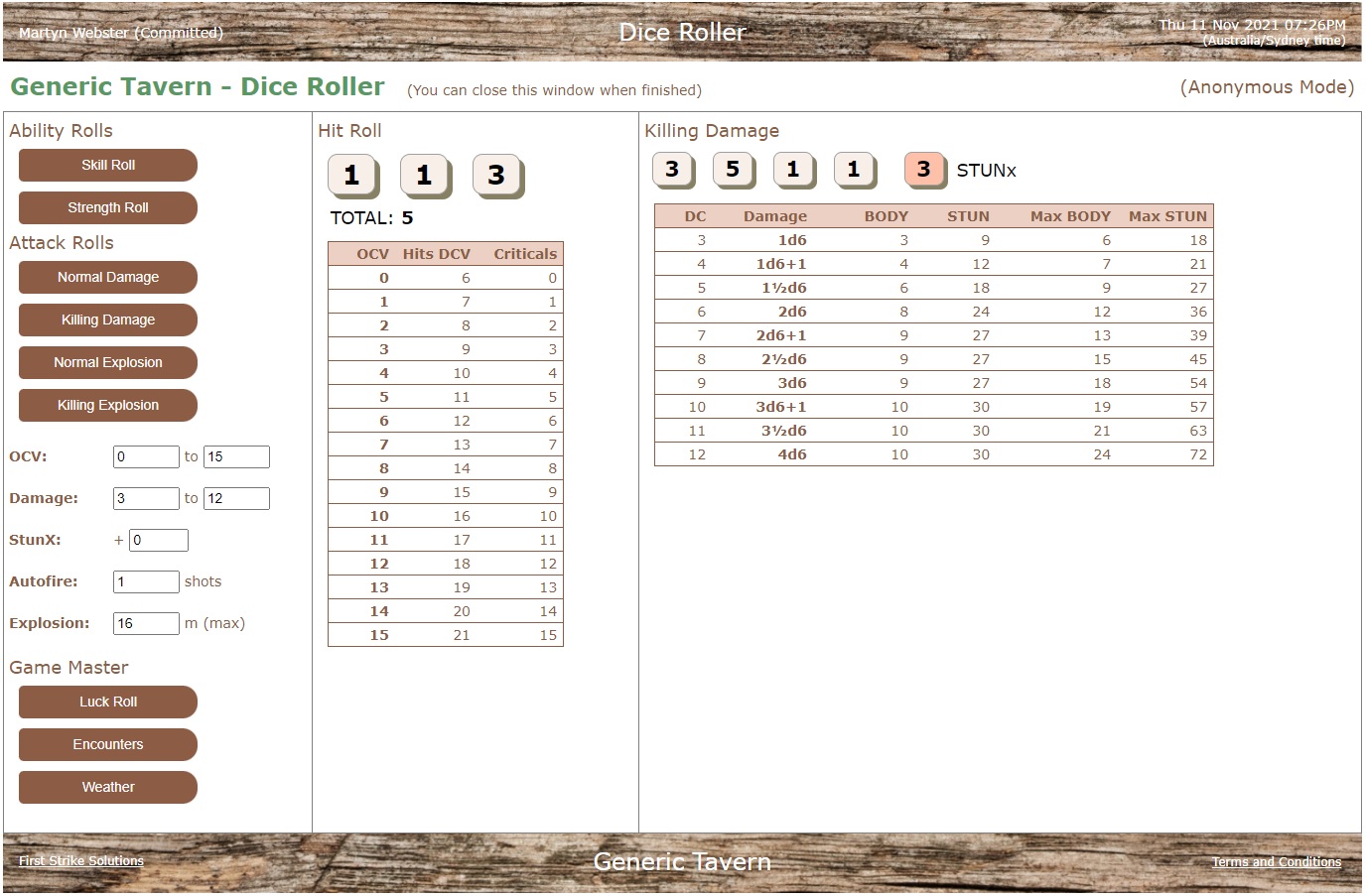The height and width of the screenshot is (896, 1366).
Task: Make a Luck Roll
Action: coord(108,703)
